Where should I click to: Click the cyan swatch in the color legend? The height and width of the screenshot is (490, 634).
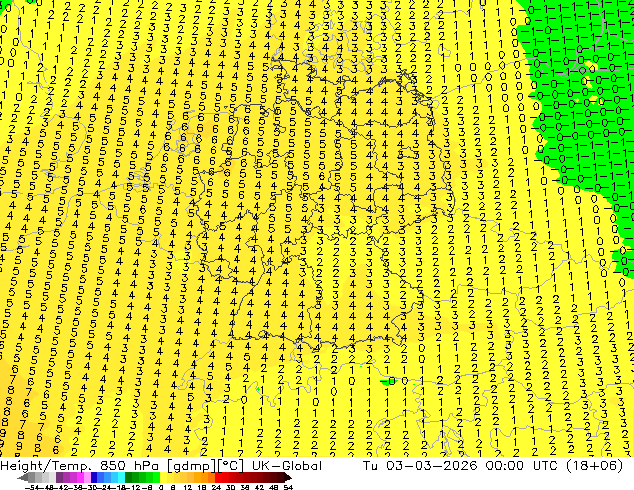point(122,478)
